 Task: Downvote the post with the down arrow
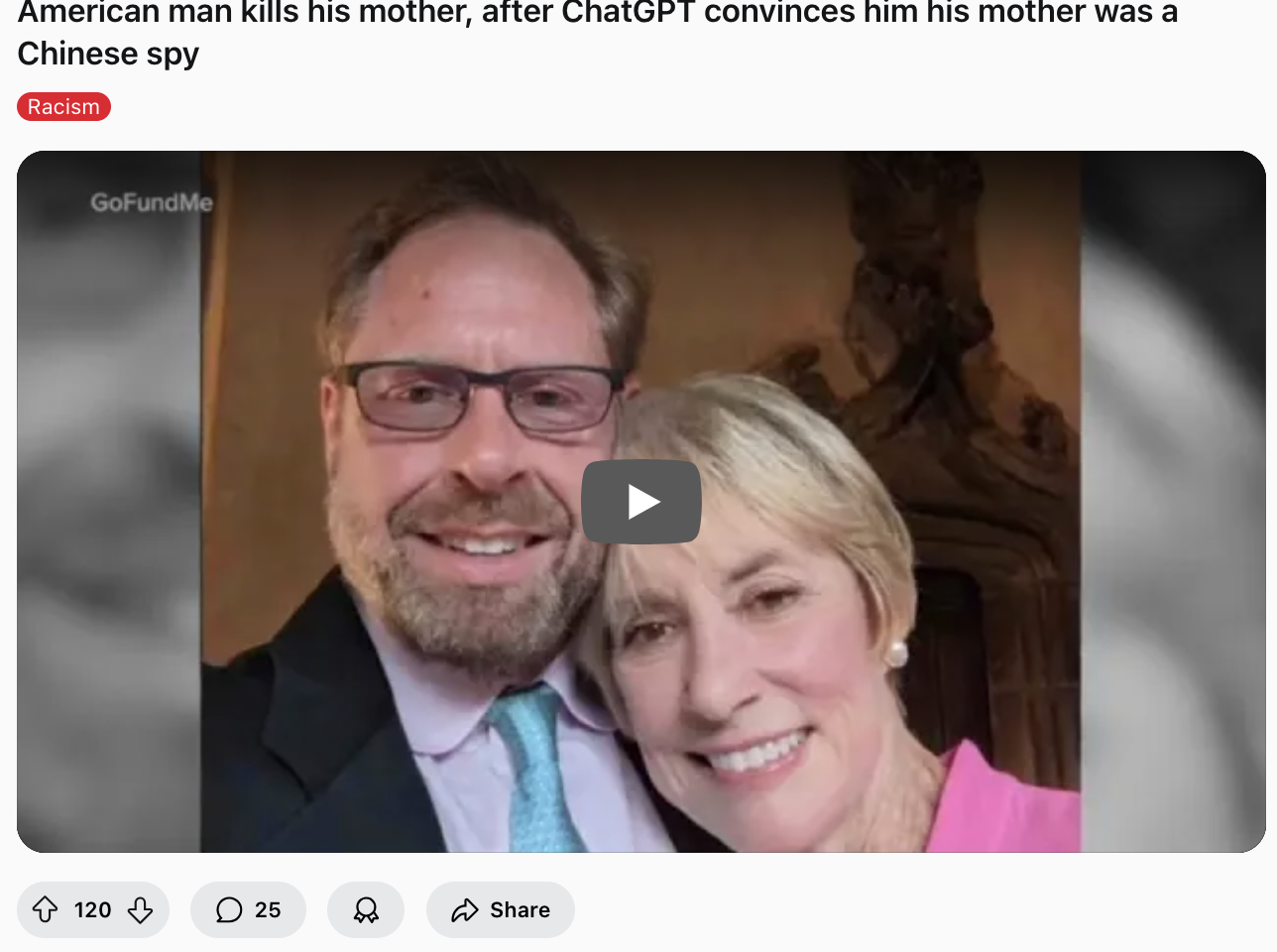tap(140, 909)
